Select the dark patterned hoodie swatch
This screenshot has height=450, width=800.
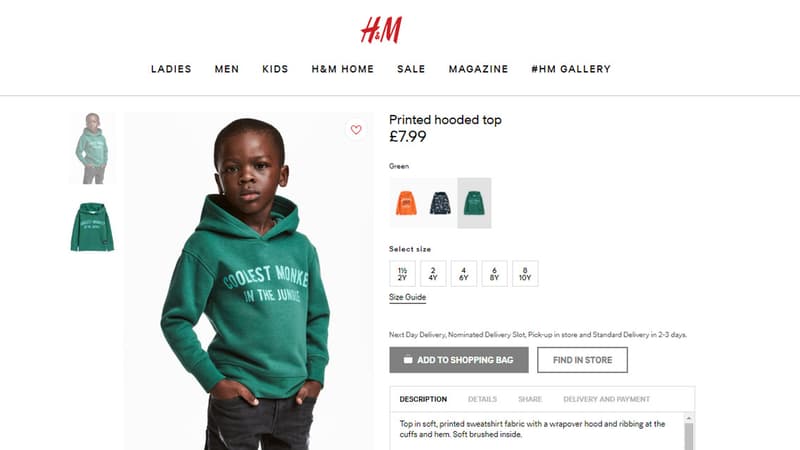pyautogui.click(x=440, y=203)
